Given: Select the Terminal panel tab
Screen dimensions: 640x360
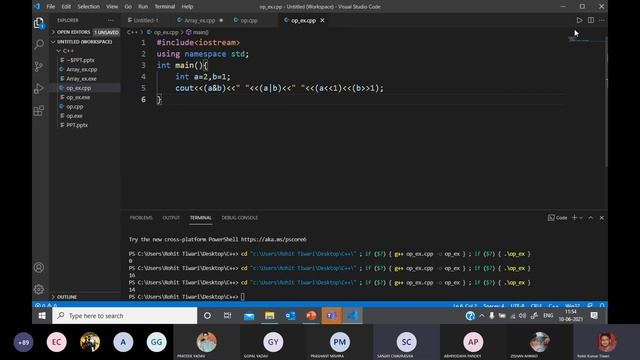Looking at the screenshot, I should pos(200,218).
